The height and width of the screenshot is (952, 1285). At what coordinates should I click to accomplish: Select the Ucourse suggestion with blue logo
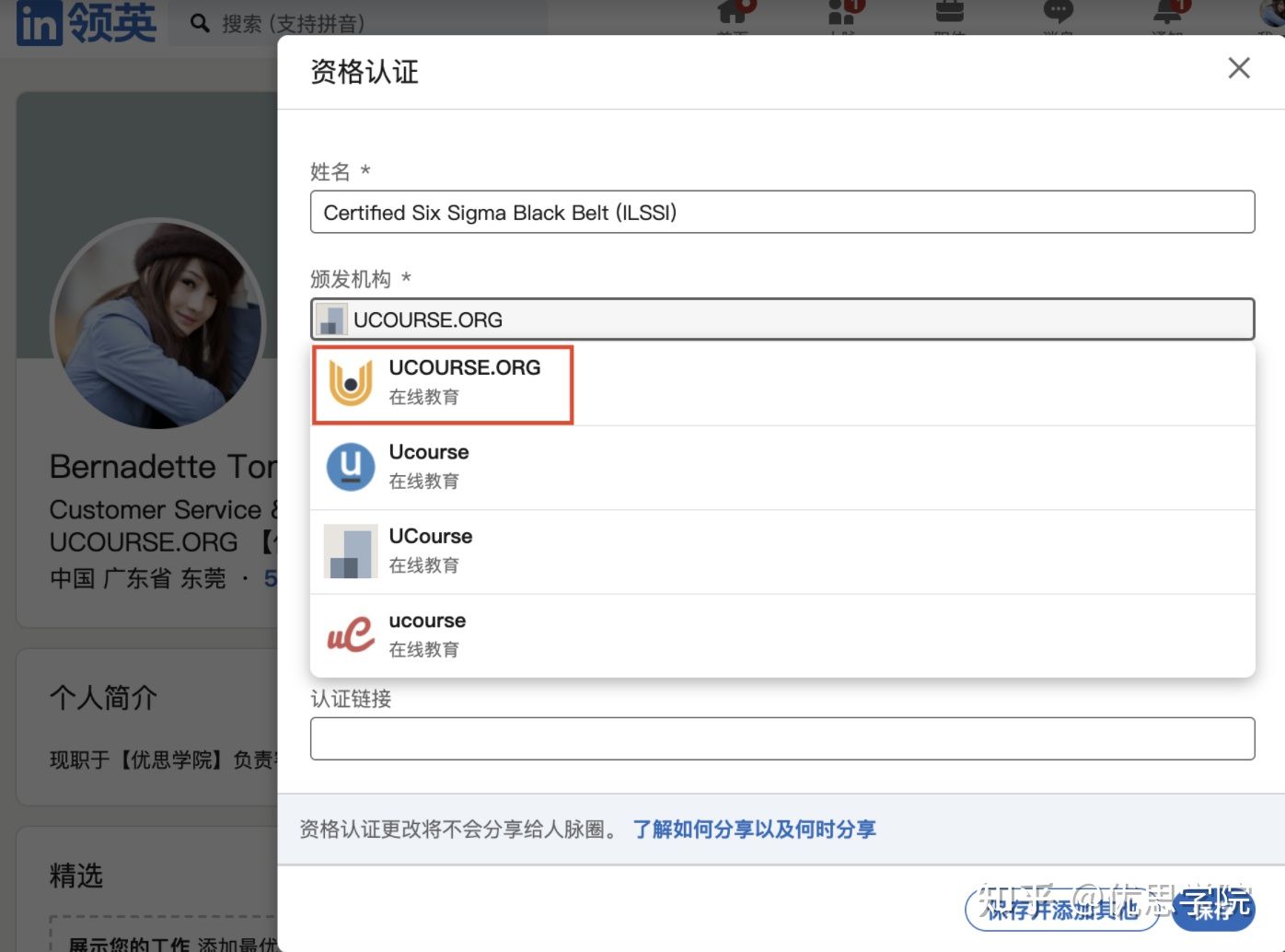782,468
